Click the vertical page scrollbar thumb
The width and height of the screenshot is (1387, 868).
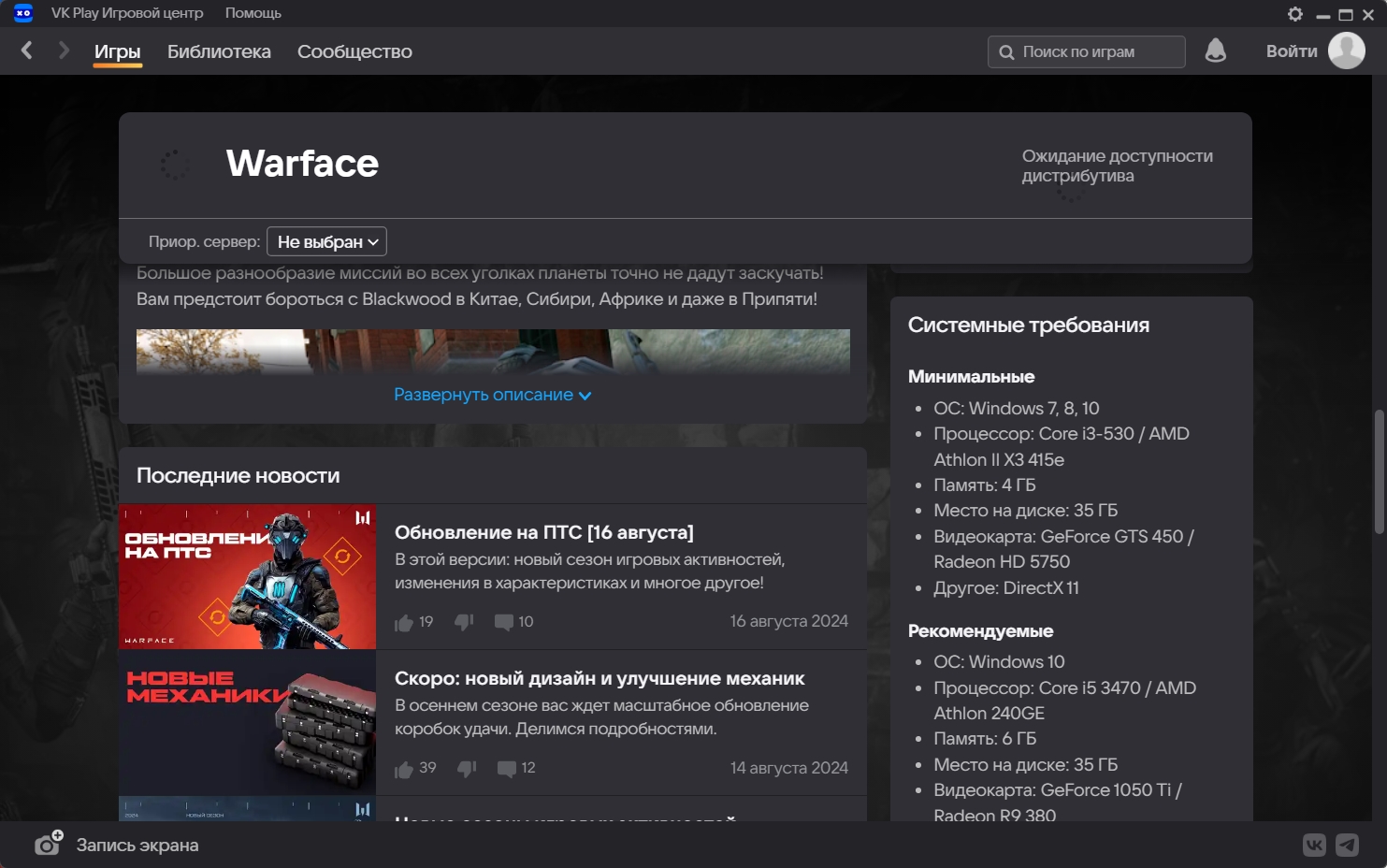(1379, 470)
